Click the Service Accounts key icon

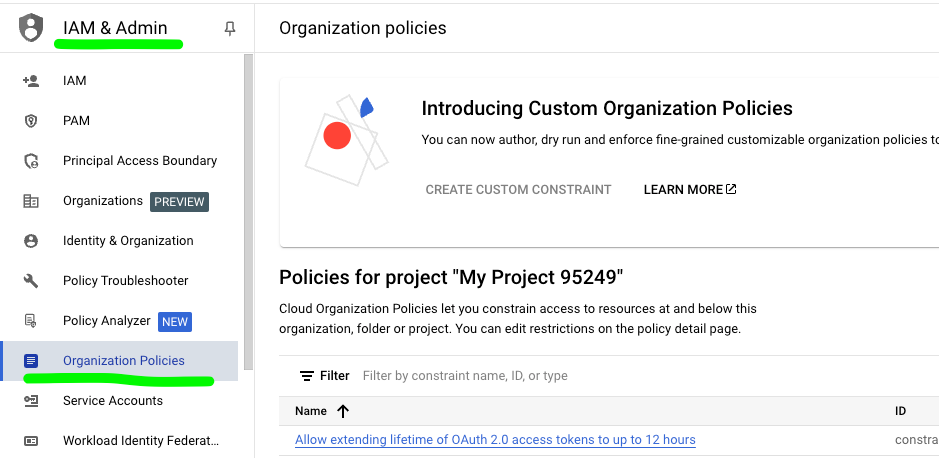pos(31,401)
